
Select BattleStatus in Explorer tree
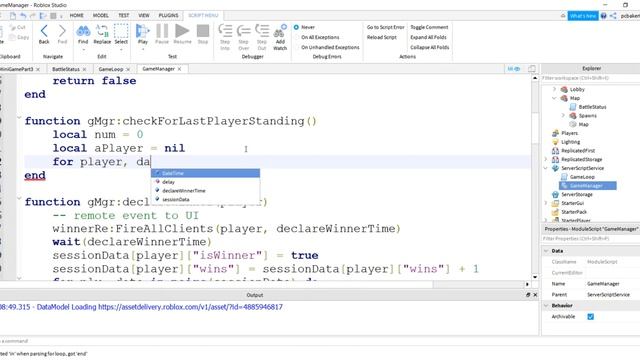click(x=592, y=107)
